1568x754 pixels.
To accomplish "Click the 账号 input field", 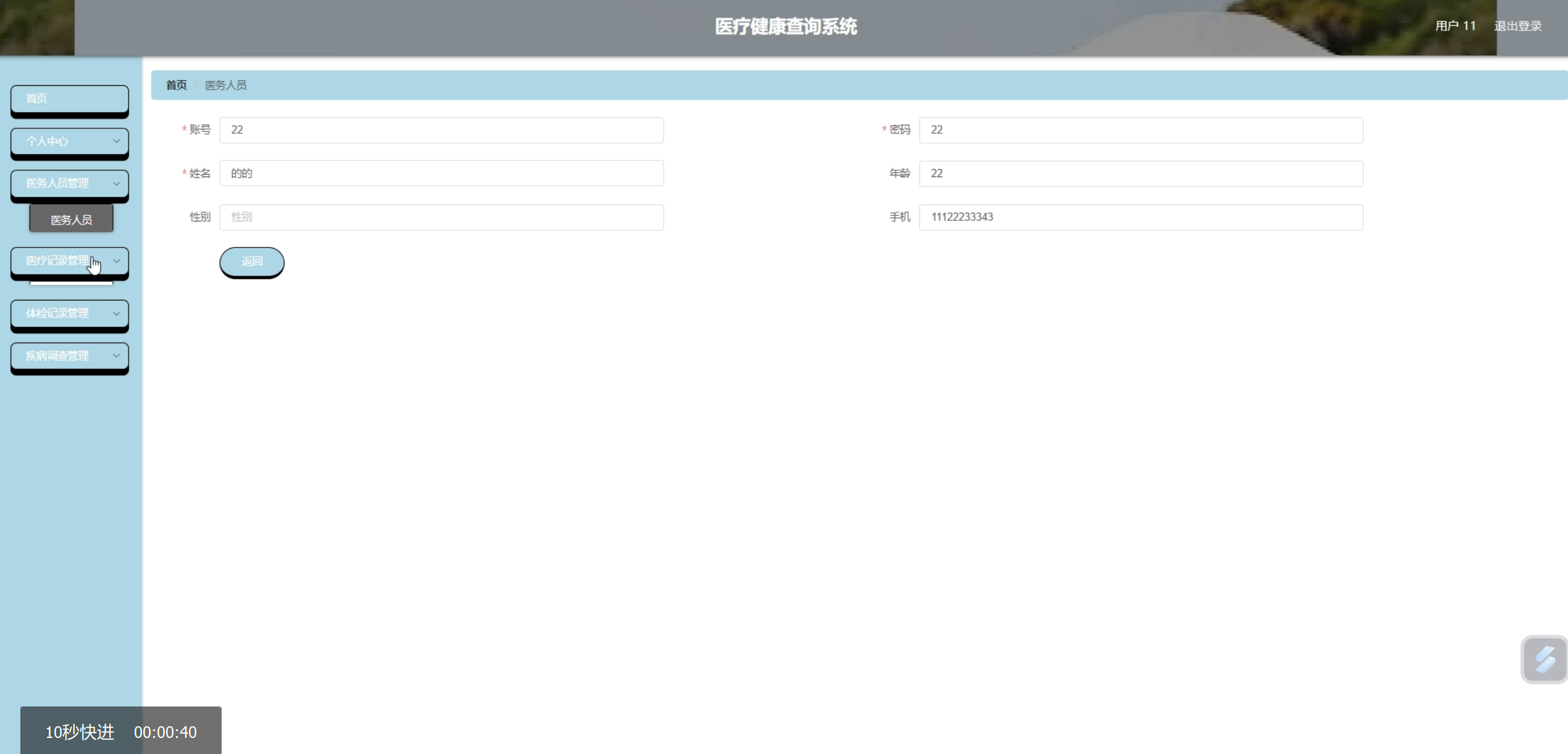I will pyautogui.click(x=441, y=130).
